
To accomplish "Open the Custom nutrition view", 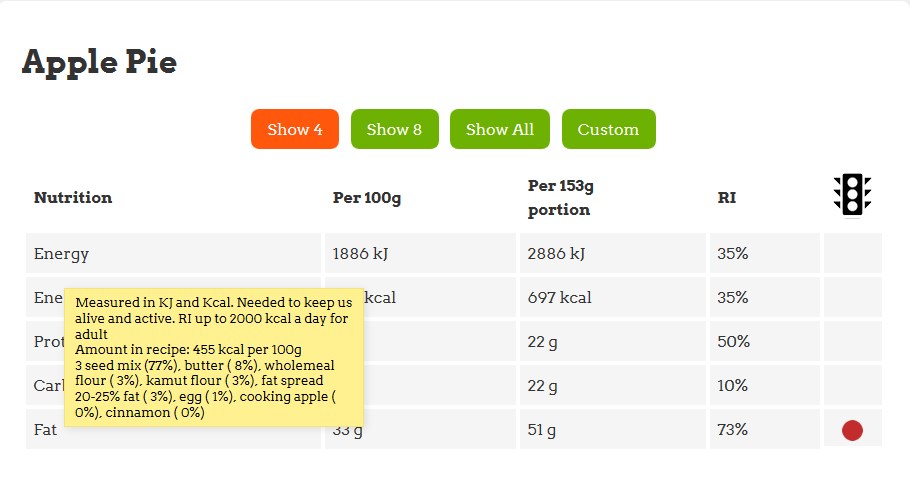I will point(608,129).
